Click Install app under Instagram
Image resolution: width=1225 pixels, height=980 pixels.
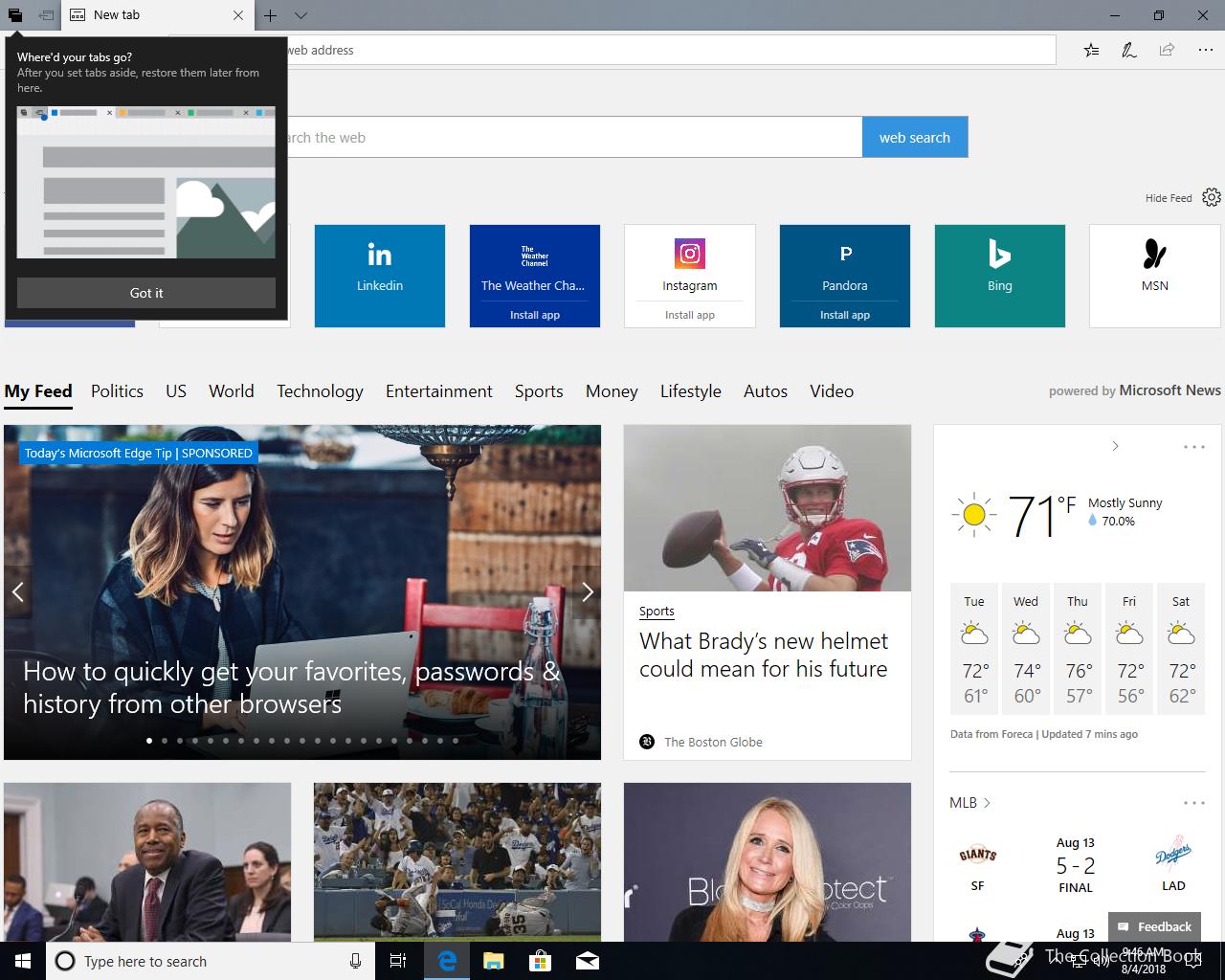(x=690, y=315)
